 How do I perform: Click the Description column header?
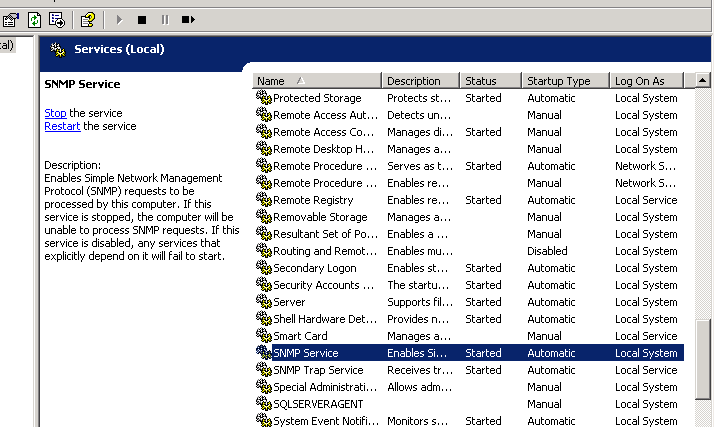tap(420, 81)
